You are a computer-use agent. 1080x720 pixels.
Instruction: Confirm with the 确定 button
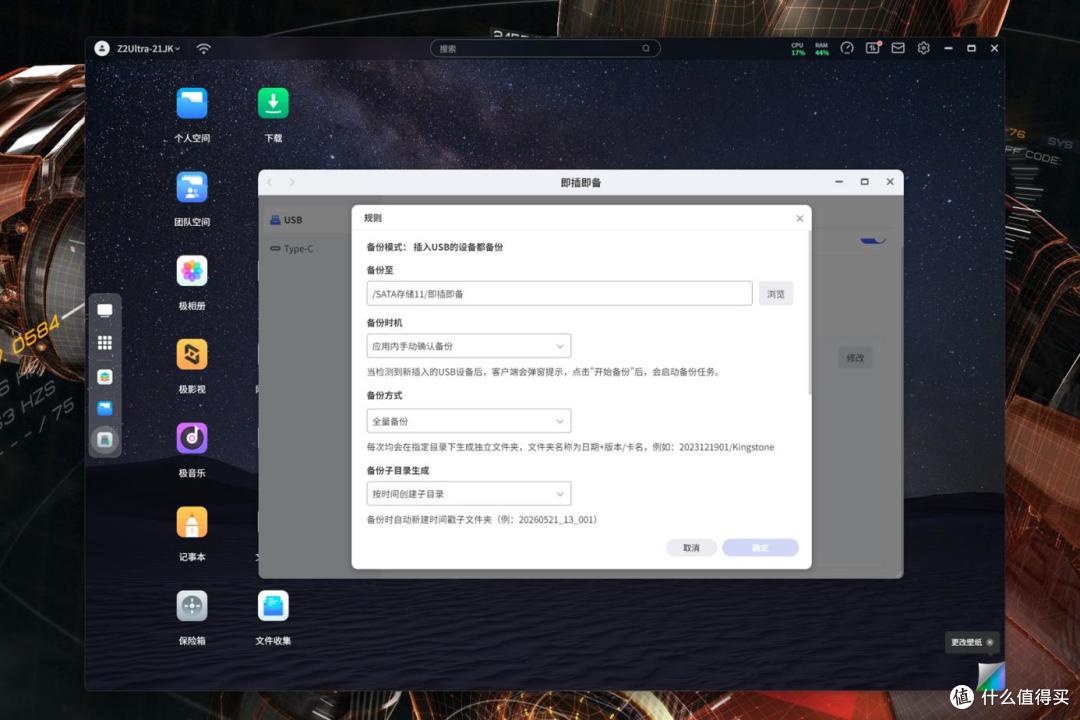pos(760,548)
